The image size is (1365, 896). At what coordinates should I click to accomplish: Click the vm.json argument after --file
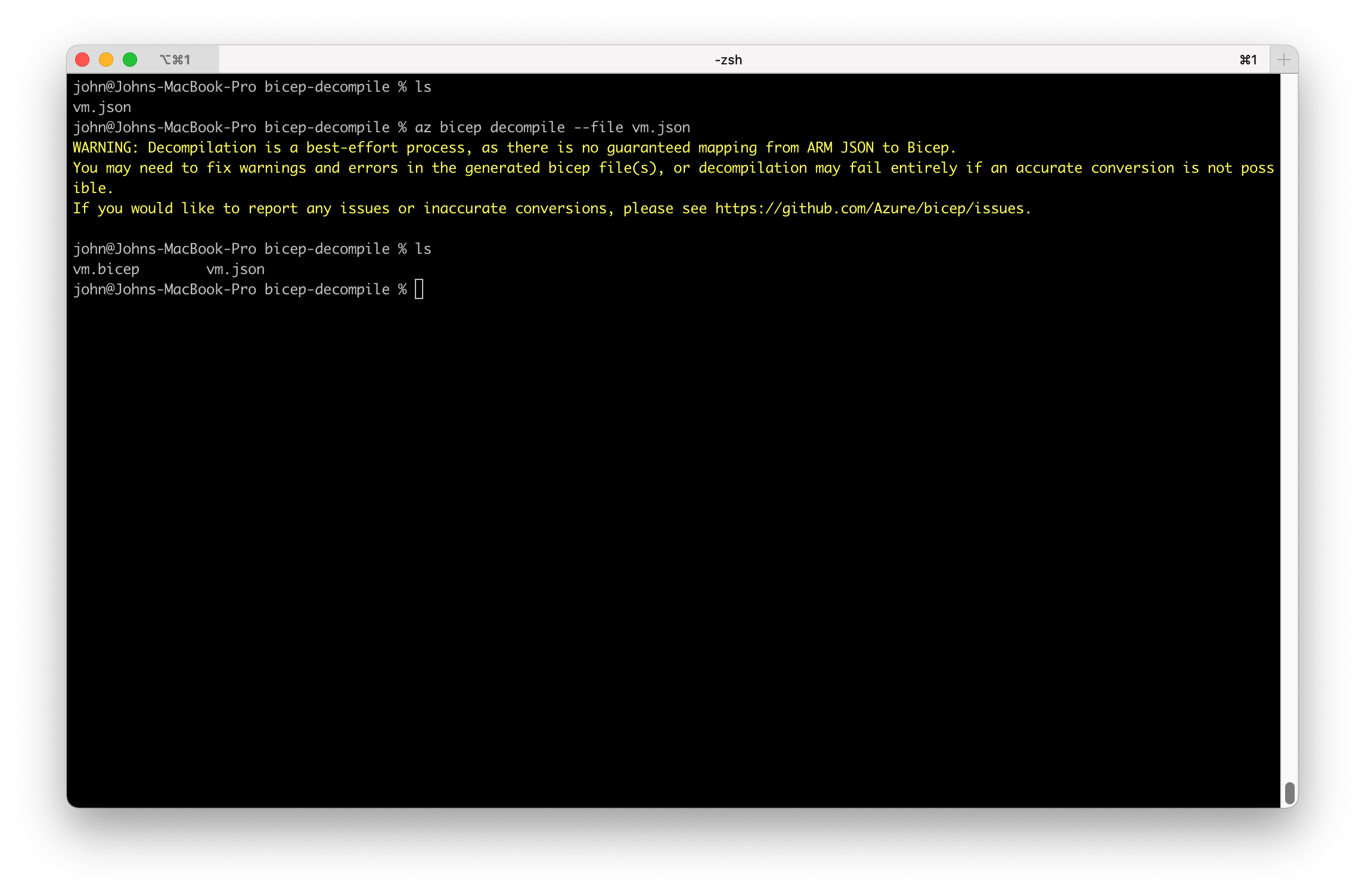click(660, 127)
